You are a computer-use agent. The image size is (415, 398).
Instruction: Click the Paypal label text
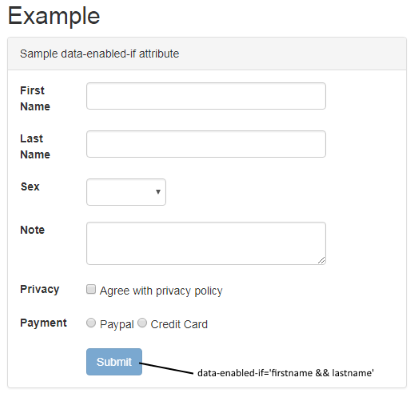(117, 324)
